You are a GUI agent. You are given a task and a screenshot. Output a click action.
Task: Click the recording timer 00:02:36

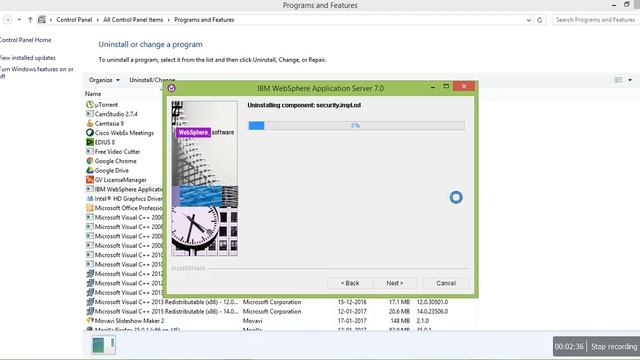tap(569, 347)
